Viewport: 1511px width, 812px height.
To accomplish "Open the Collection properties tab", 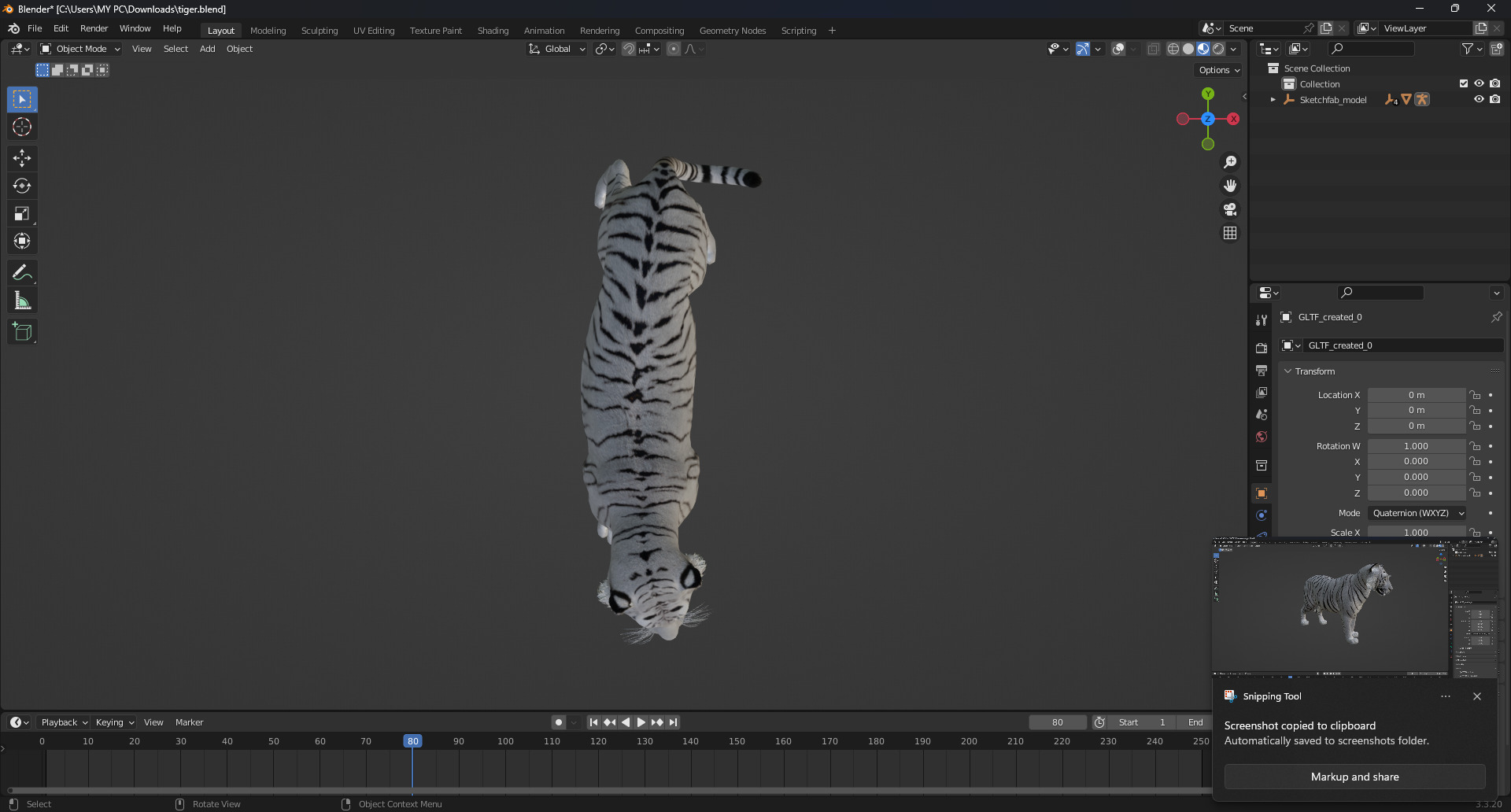I will [x=1262, y=465].
